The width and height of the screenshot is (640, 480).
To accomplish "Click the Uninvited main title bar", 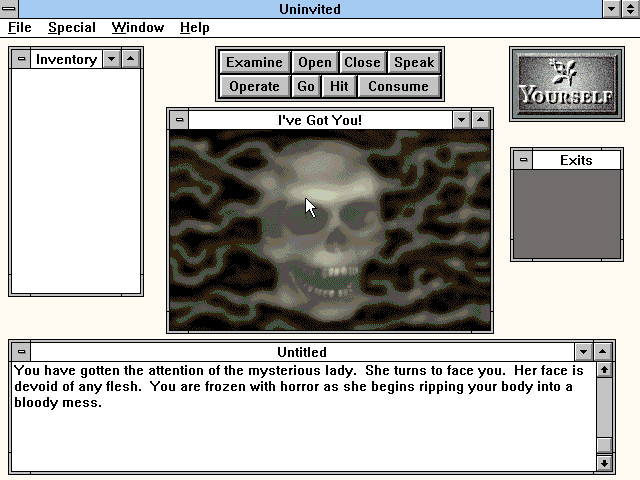I will pos(310,9).
